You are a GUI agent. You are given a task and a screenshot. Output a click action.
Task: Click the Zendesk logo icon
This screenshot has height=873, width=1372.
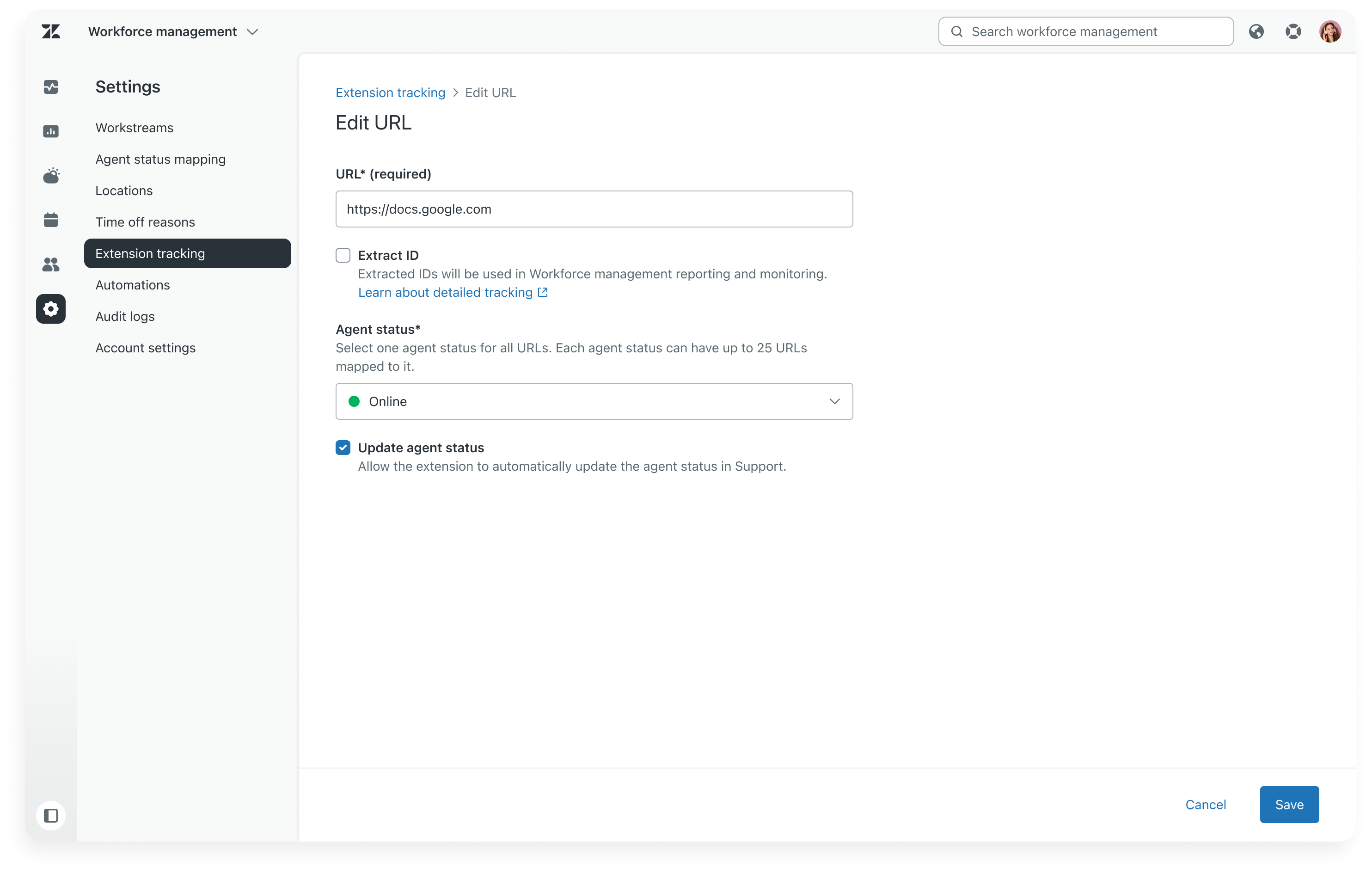[x=51, y=31]
